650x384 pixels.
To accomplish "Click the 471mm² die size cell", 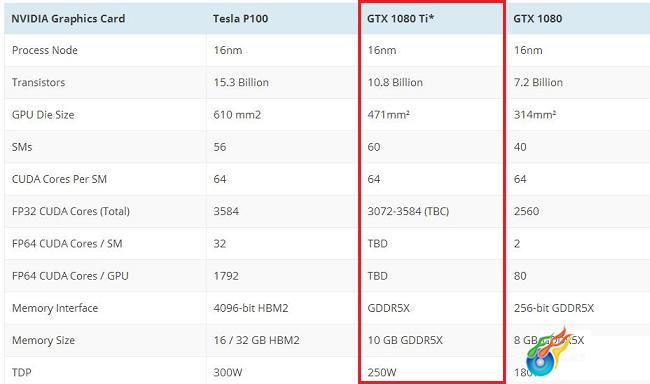I will pos(388,115).
